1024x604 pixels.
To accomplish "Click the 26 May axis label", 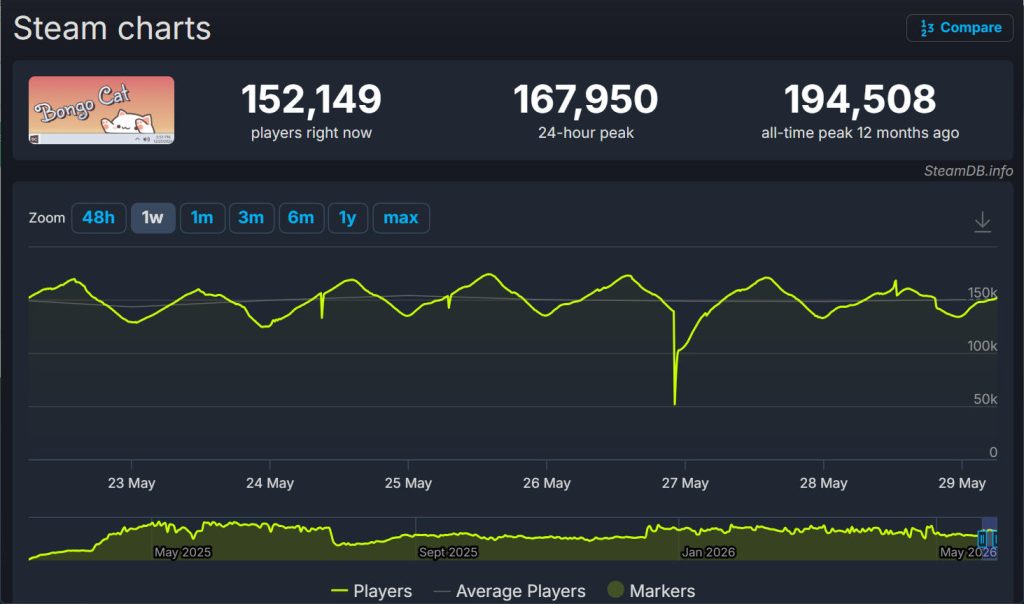I will tap(547, 483).
